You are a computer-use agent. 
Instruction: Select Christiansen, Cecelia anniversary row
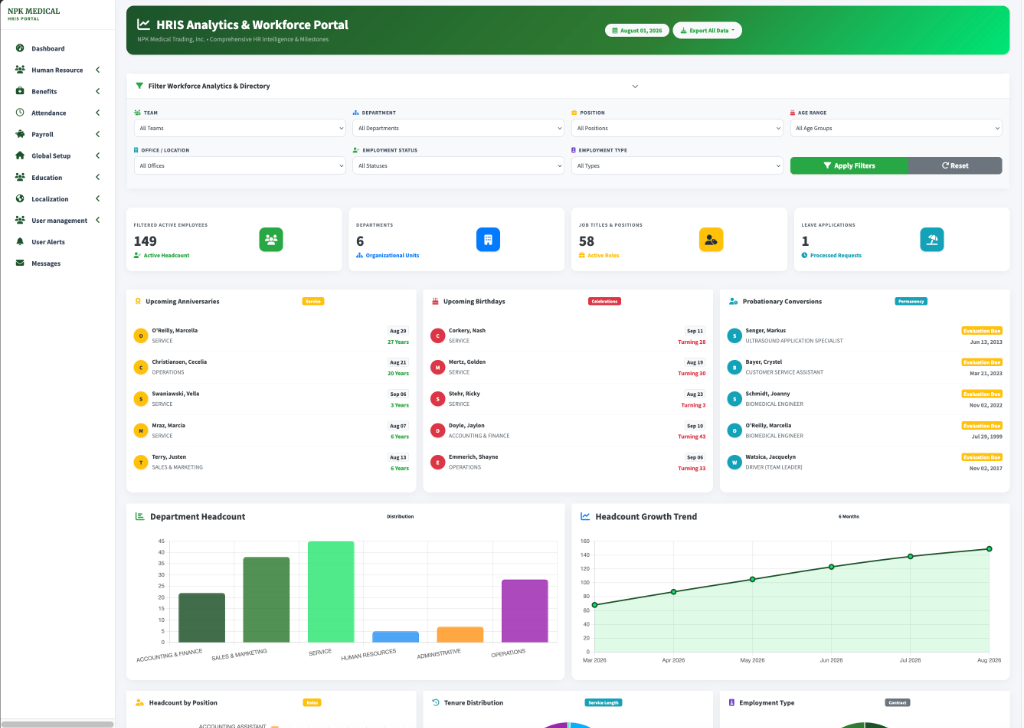pyautogui.click(x=271, y=367)
